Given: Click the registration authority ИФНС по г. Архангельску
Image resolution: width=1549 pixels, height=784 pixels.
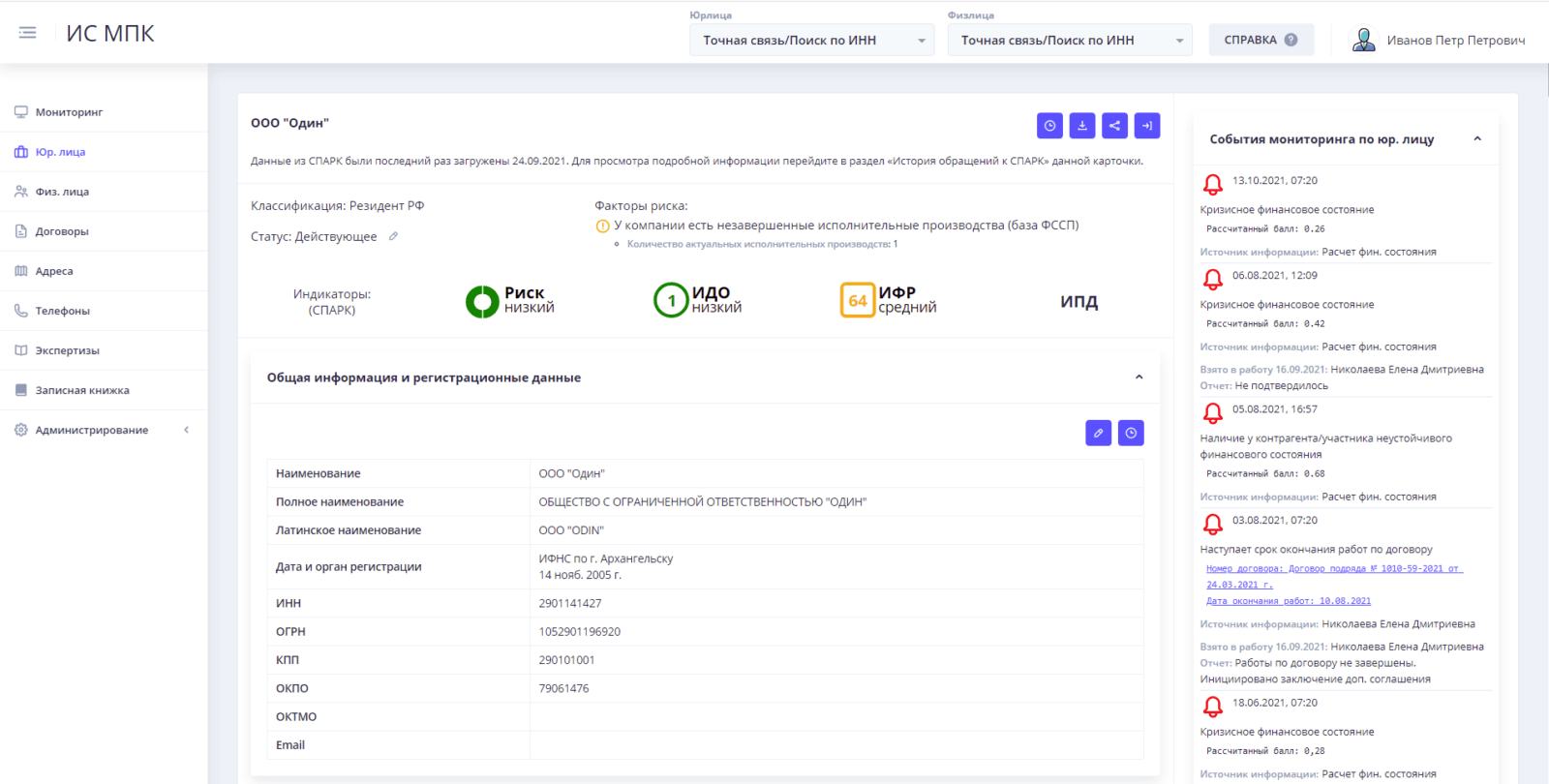Looking at the screenshot, I should click(x=606, y=558).
